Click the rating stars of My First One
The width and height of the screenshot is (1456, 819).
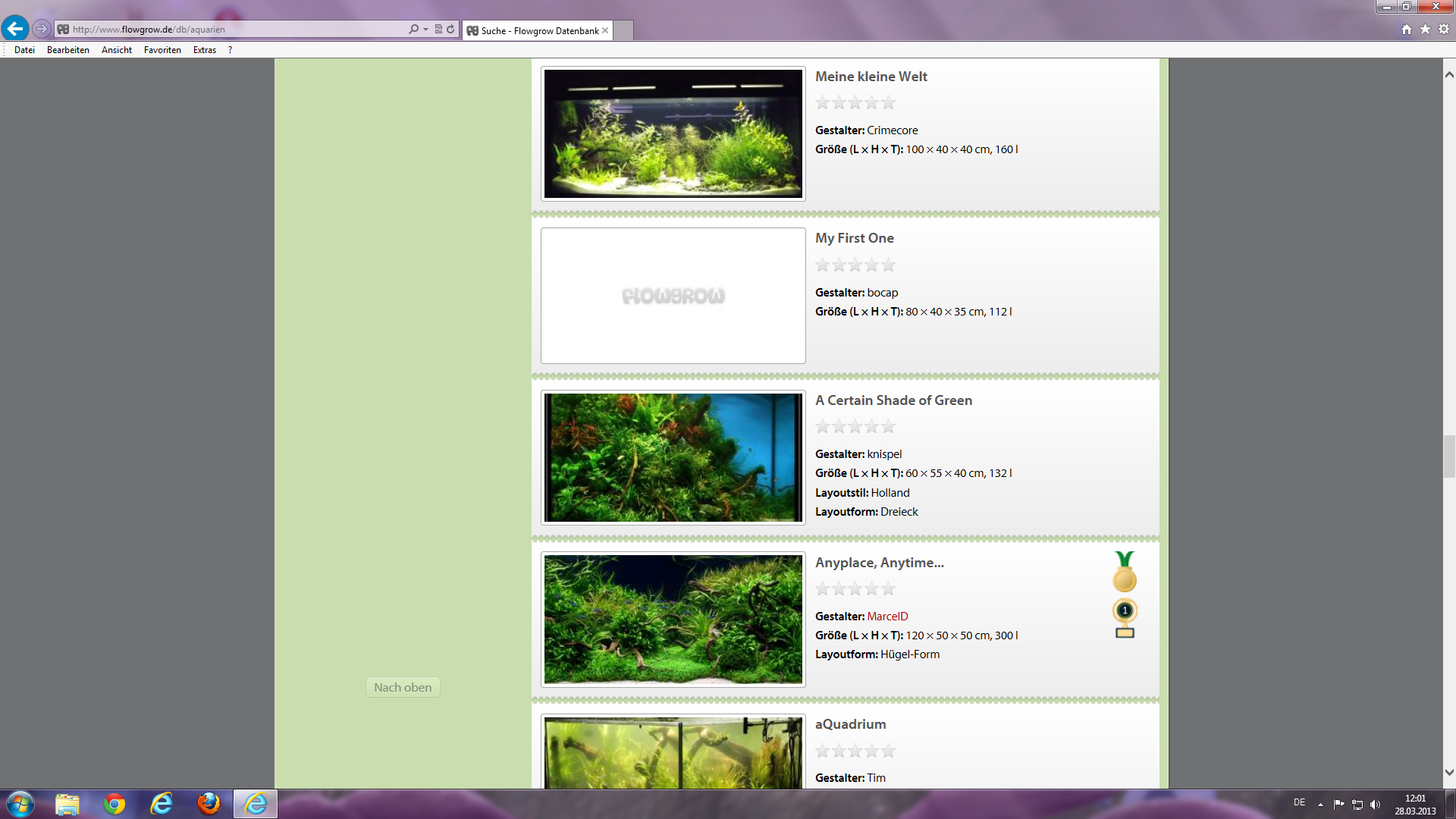pyautogui.click(x=855, y=265)
